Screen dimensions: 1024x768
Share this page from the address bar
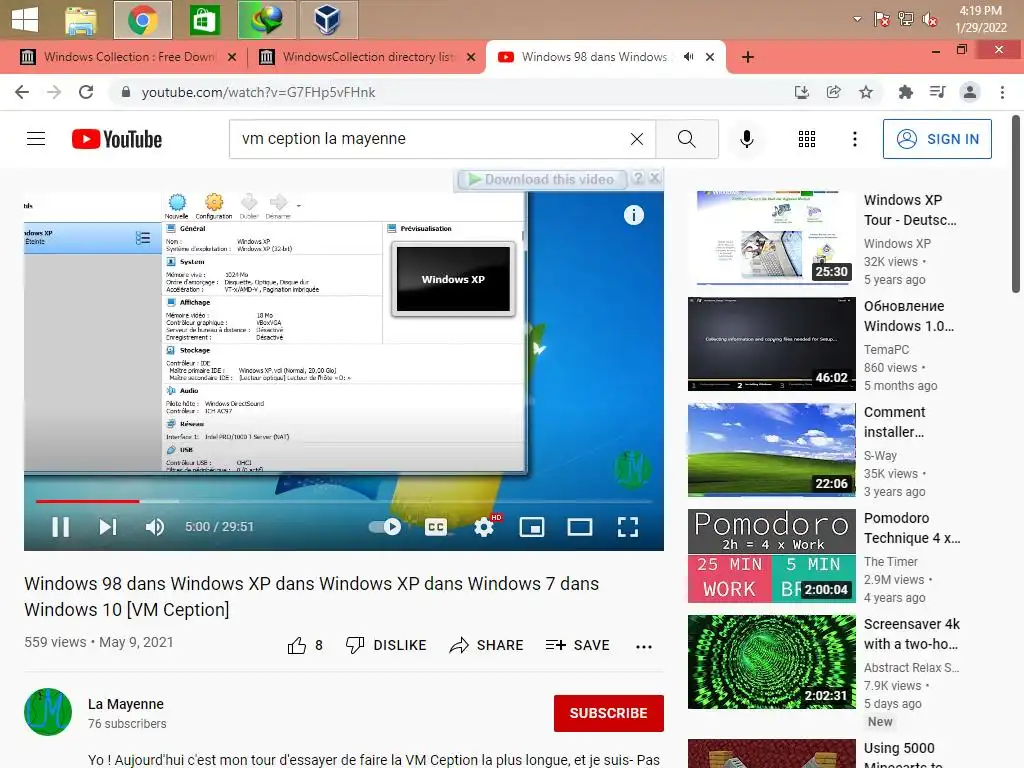[x=833, y=92]
